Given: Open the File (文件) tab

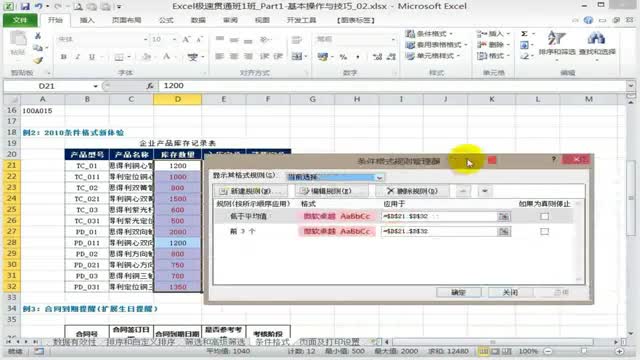Looking at the screenshot, I should (20, 20).
